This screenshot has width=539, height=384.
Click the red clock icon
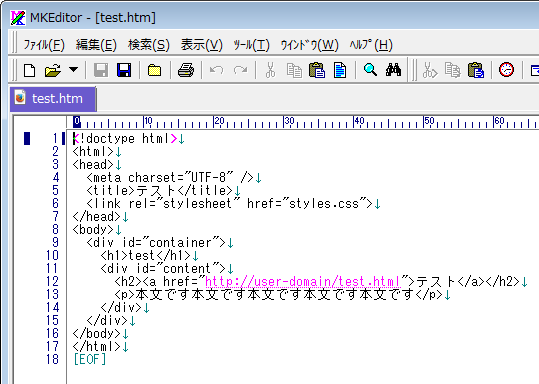[506, 70]
